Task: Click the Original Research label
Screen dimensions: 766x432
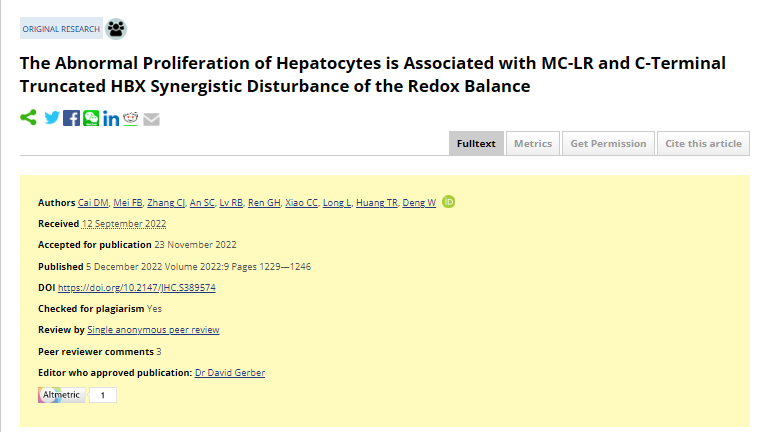Action: 61,29
